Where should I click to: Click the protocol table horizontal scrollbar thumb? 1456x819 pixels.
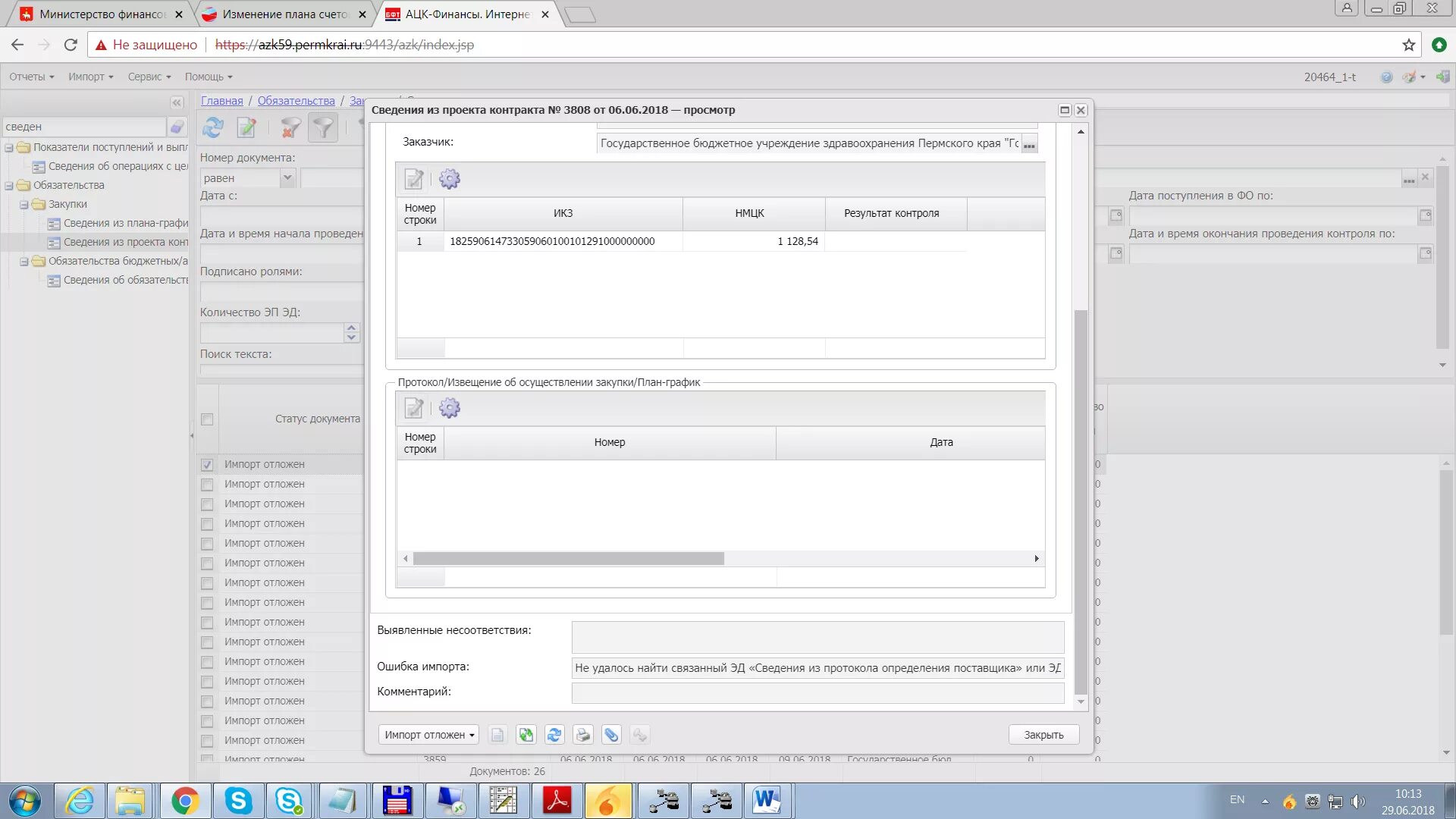coord(568,559)
